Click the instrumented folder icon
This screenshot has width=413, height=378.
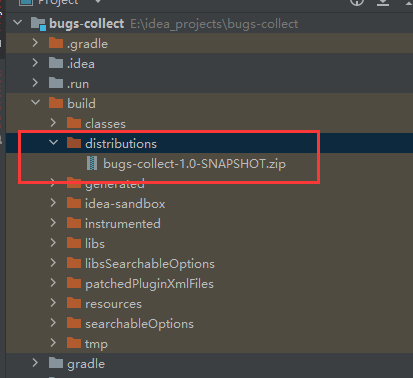pos(74,223)
